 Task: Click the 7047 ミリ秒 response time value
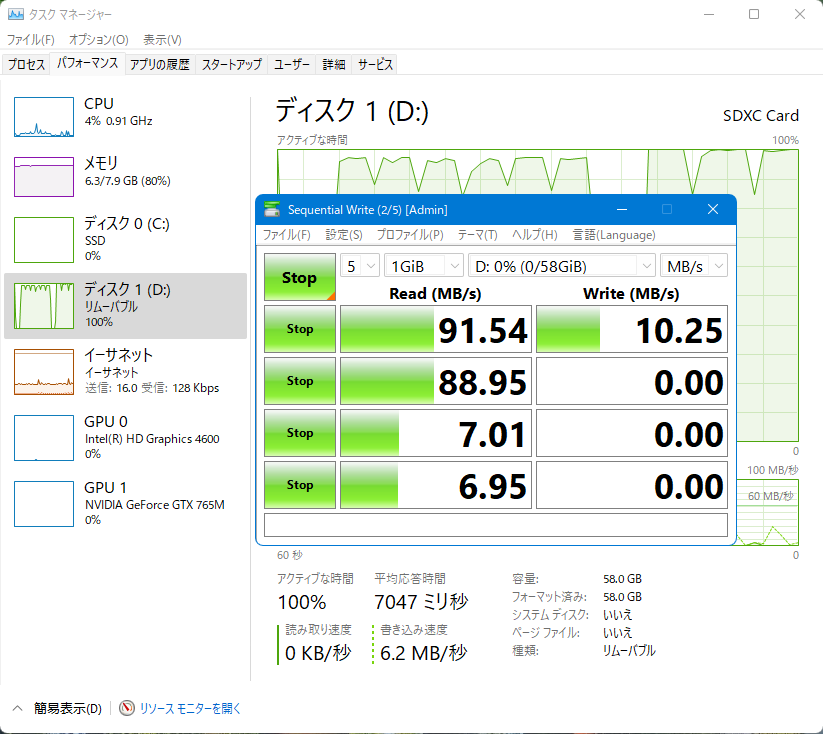point(420,602)
